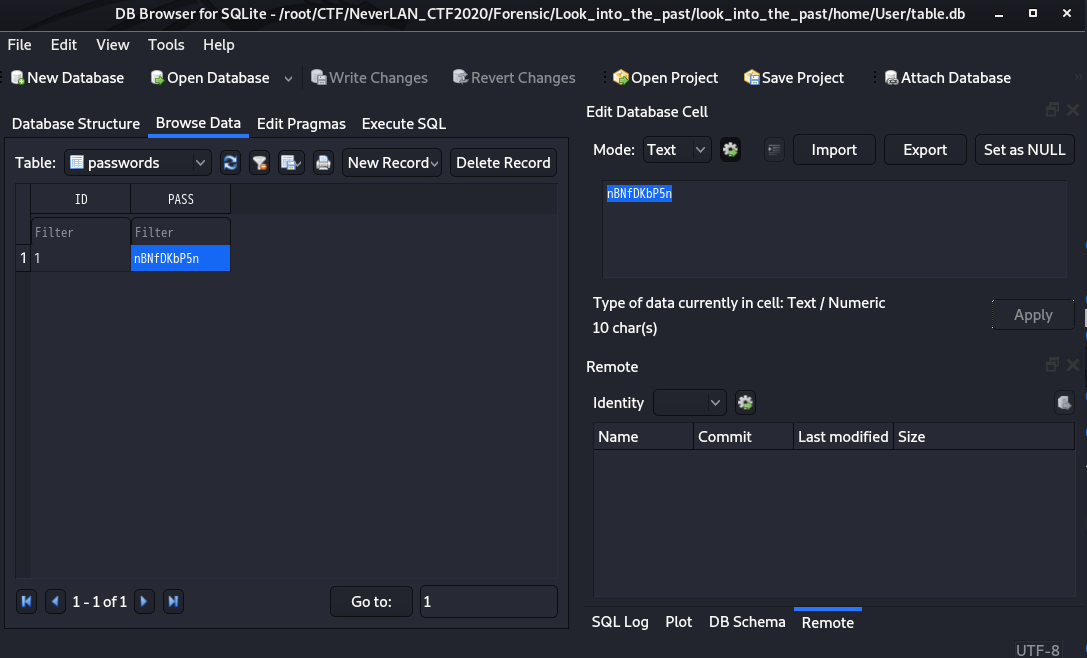Open the Tools menu

click(x=166, y=45)
